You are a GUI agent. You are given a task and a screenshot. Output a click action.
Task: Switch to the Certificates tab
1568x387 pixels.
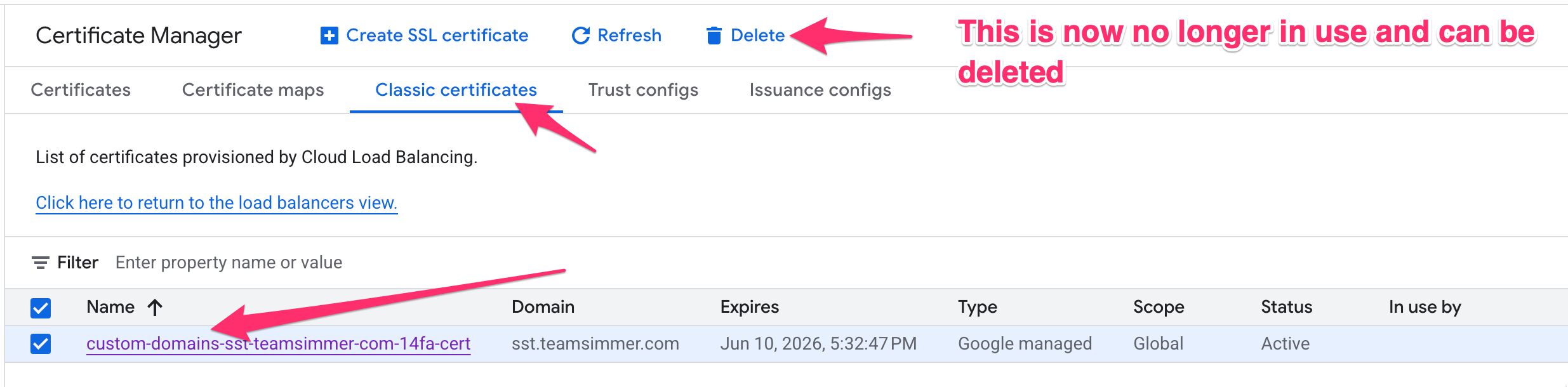(81, 90)
